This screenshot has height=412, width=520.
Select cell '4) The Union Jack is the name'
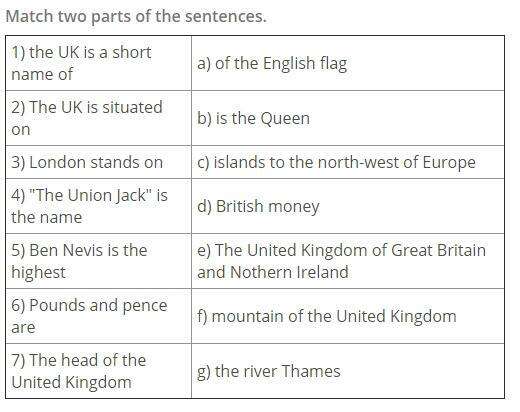click(x=99, y=206)
